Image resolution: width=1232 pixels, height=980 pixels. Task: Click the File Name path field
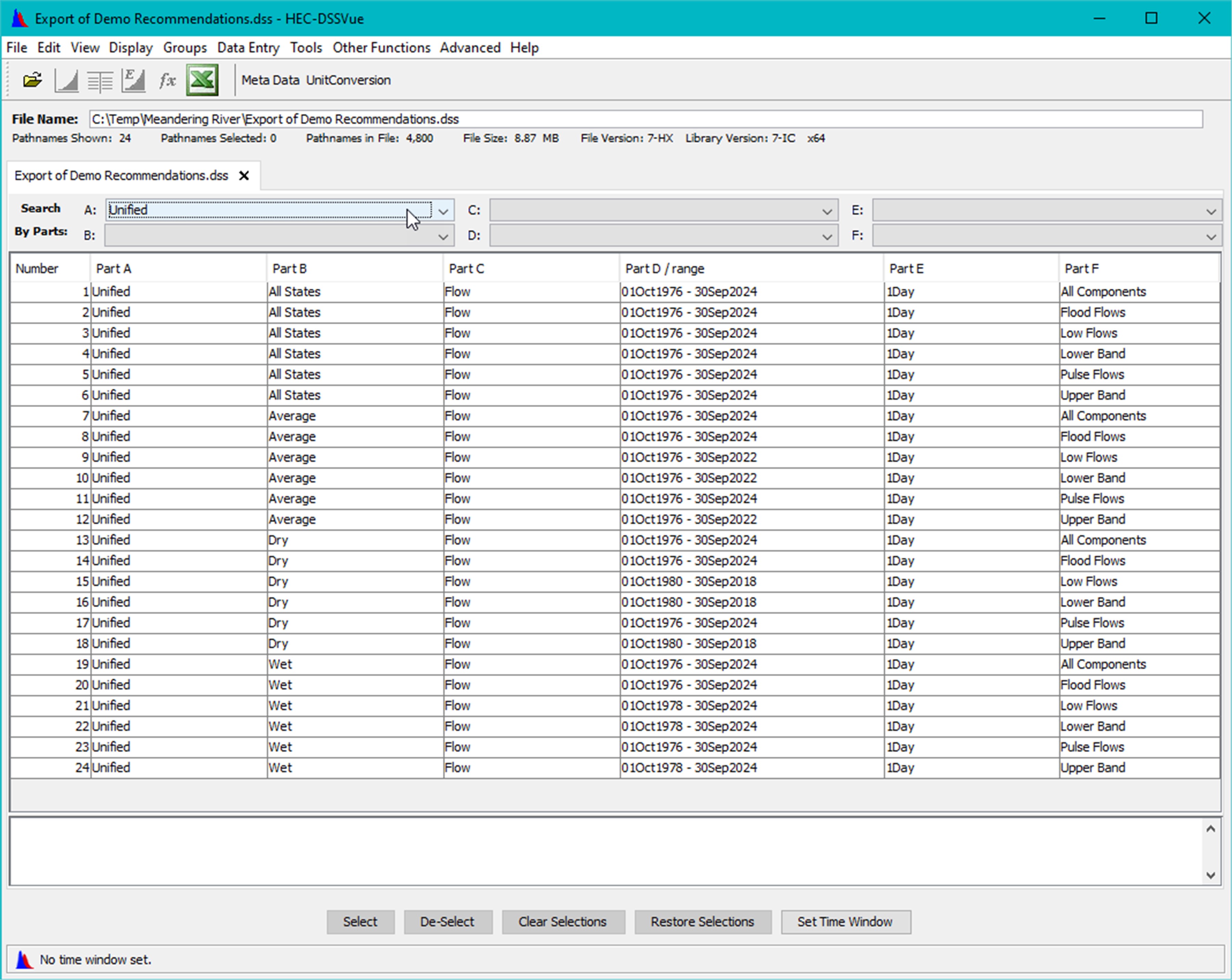click(646, 119)
